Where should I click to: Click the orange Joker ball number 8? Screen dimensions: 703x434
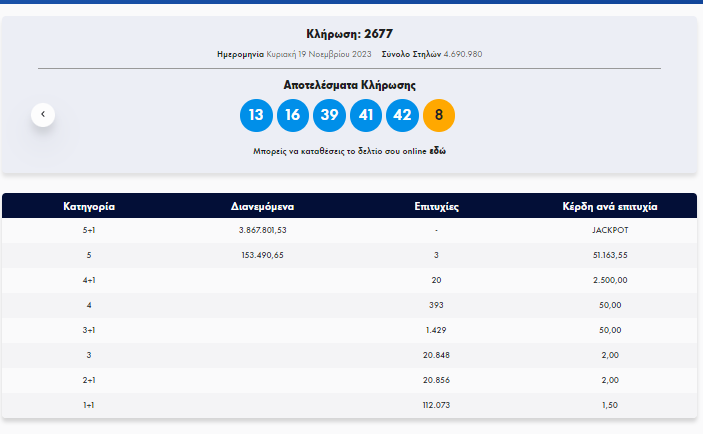pyautogui.click(x=439, y=115)
